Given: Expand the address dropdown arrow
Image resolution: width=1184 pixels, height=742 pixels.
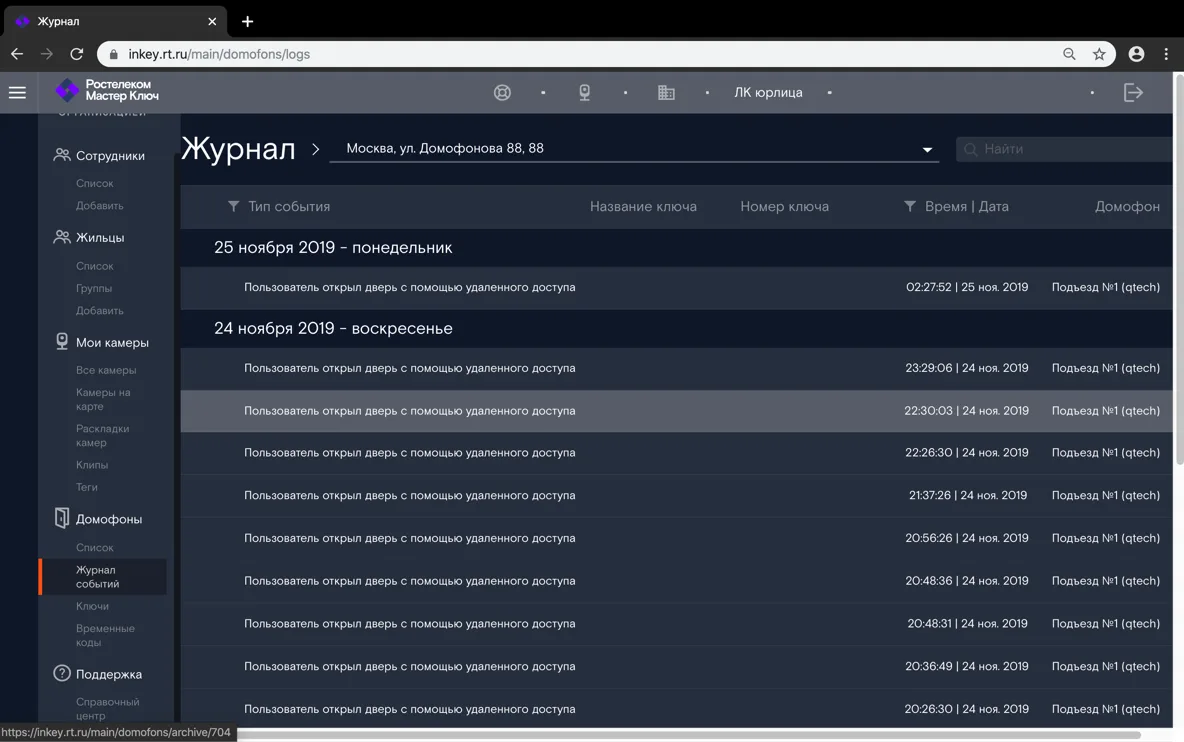Looking at the screenshot, I should (927, 149).
